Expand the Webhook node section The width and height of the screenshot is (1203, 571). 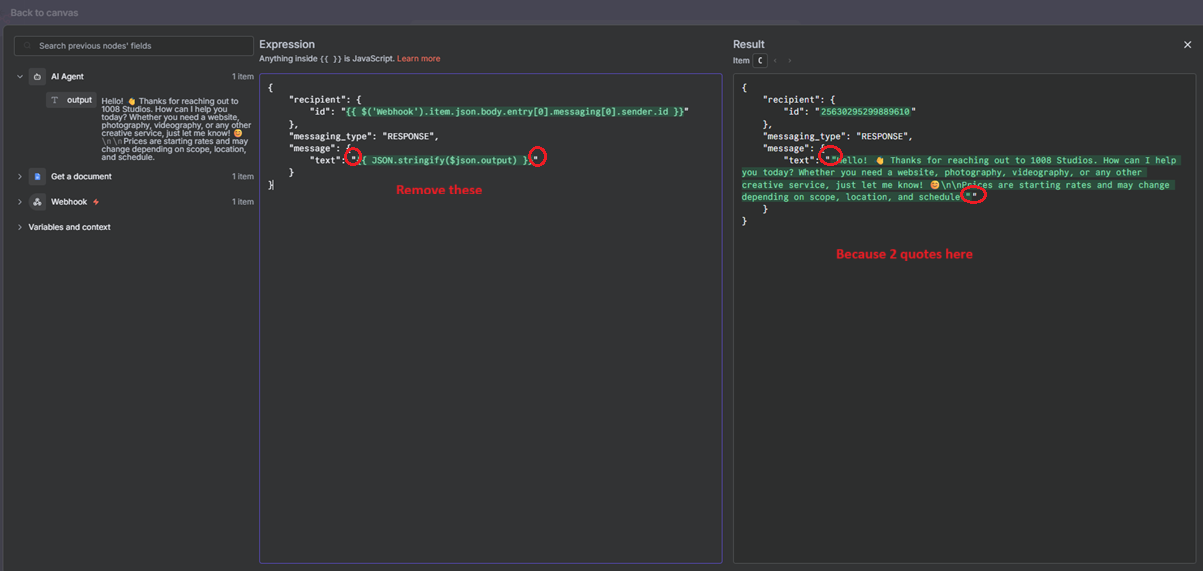tap(20, 202)
